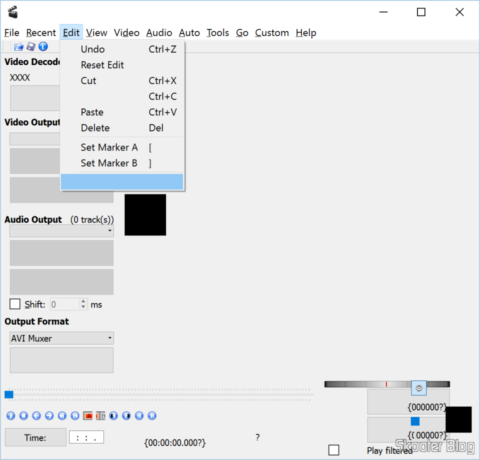Go to last frame icon
480x460 pixels.
[152, 416]
